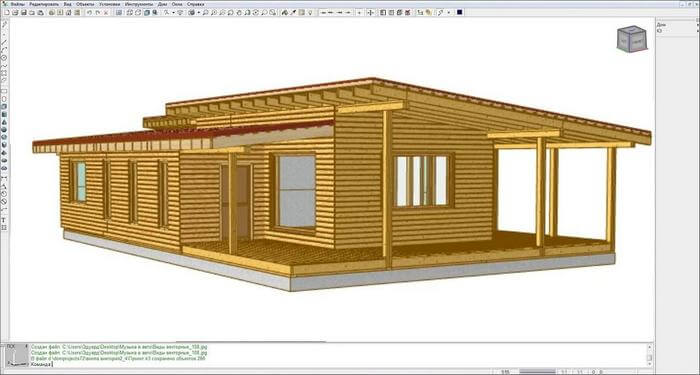This screenshot has width=700, height=375.
Task: Open the Редактировать menu
Action: (x=44, y=4)
